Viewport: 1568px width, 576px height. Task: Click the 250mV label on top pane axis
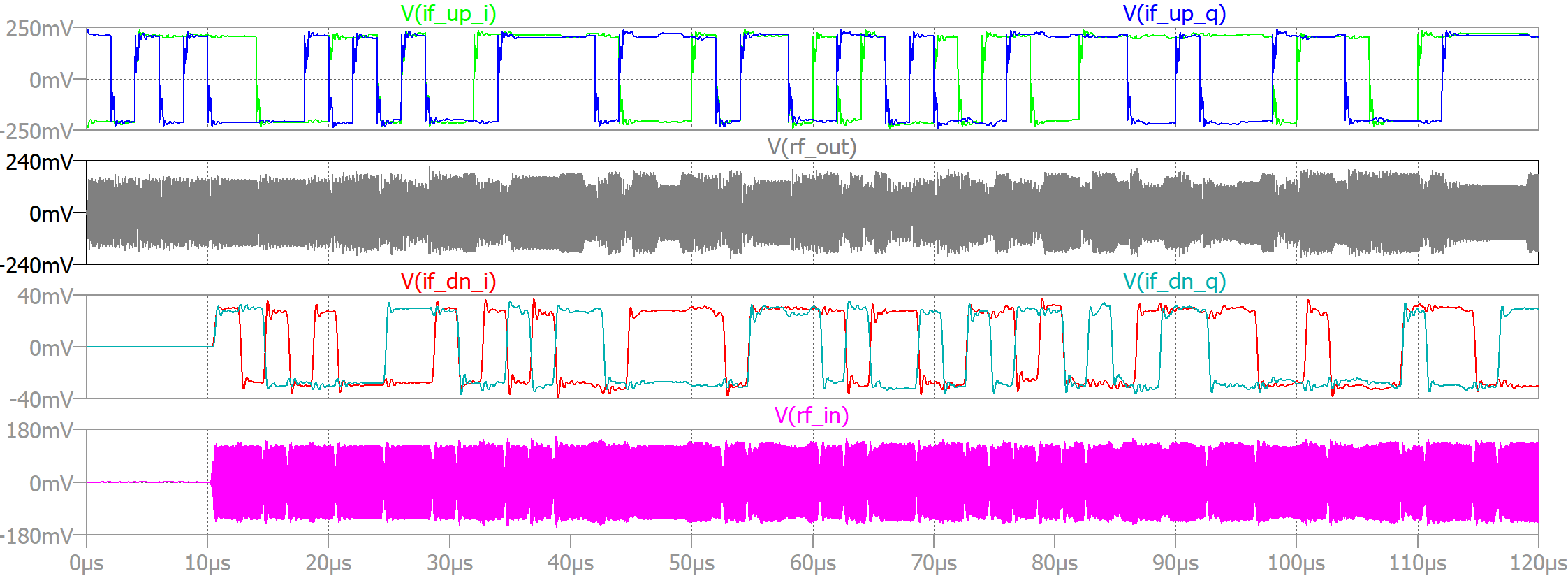click(x=39, y=29)
